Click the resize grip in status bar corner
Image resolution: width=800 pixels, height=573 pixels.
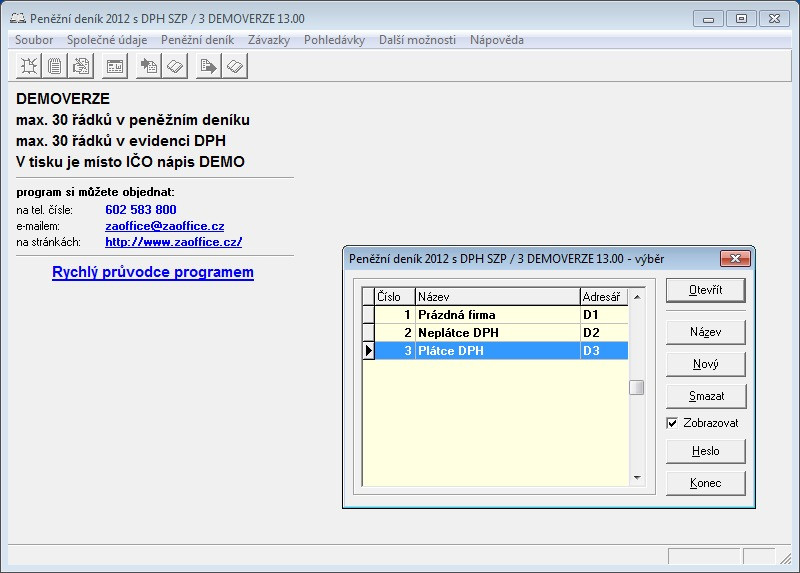(785, 557)
